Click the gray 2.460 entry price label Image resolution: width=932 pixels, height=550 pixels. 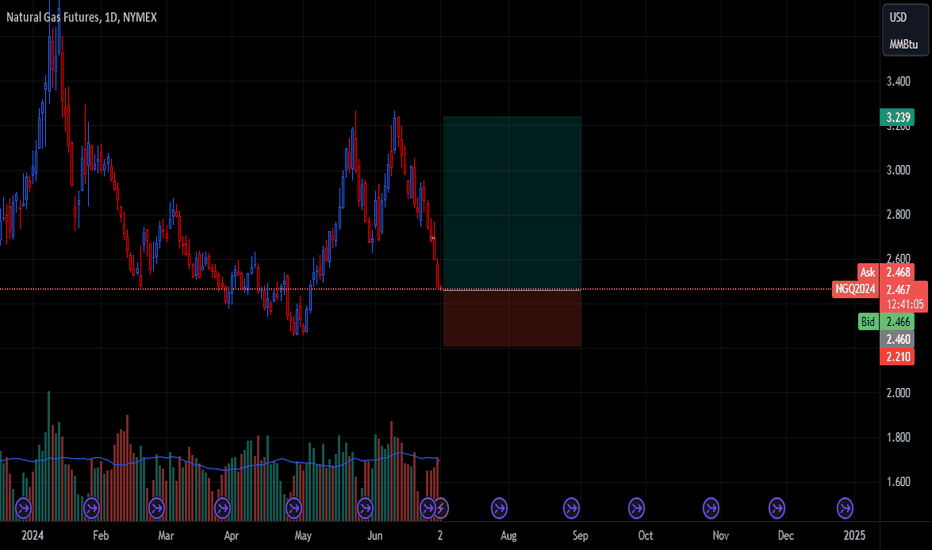[897, 340]
